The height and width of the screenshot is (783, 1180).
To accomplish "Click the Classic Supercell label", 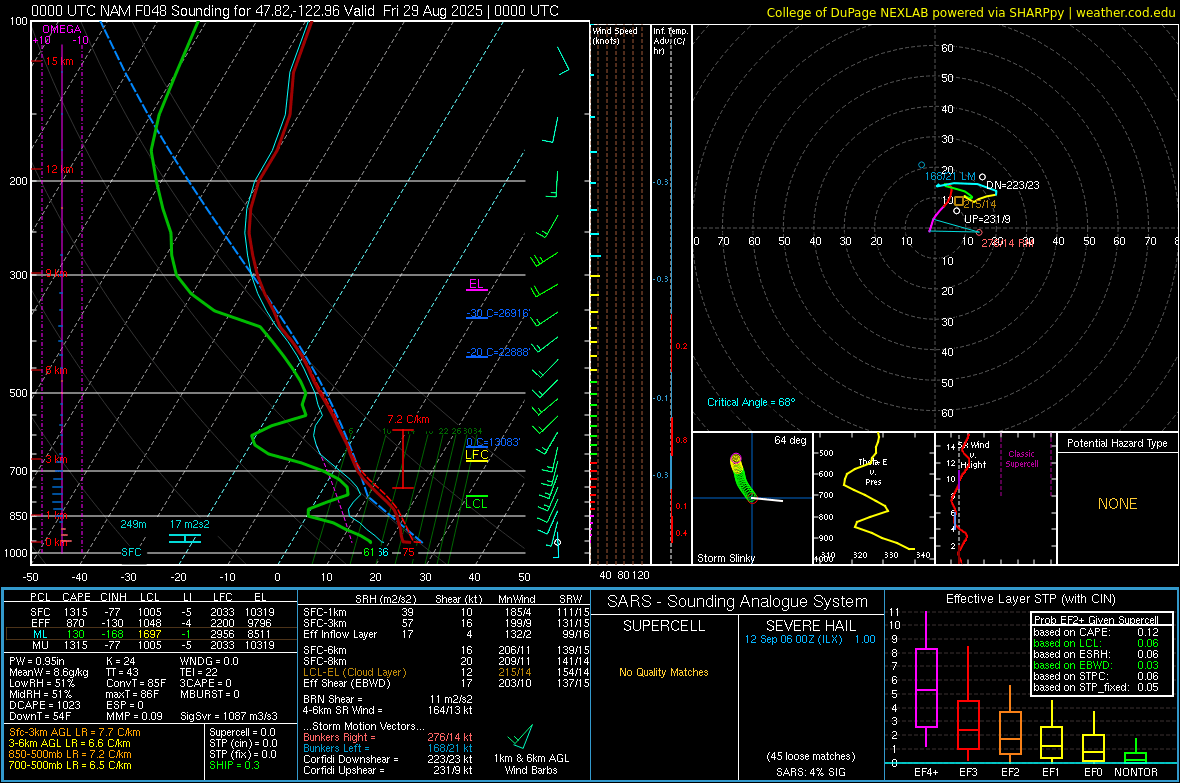I will (1021, 459).
